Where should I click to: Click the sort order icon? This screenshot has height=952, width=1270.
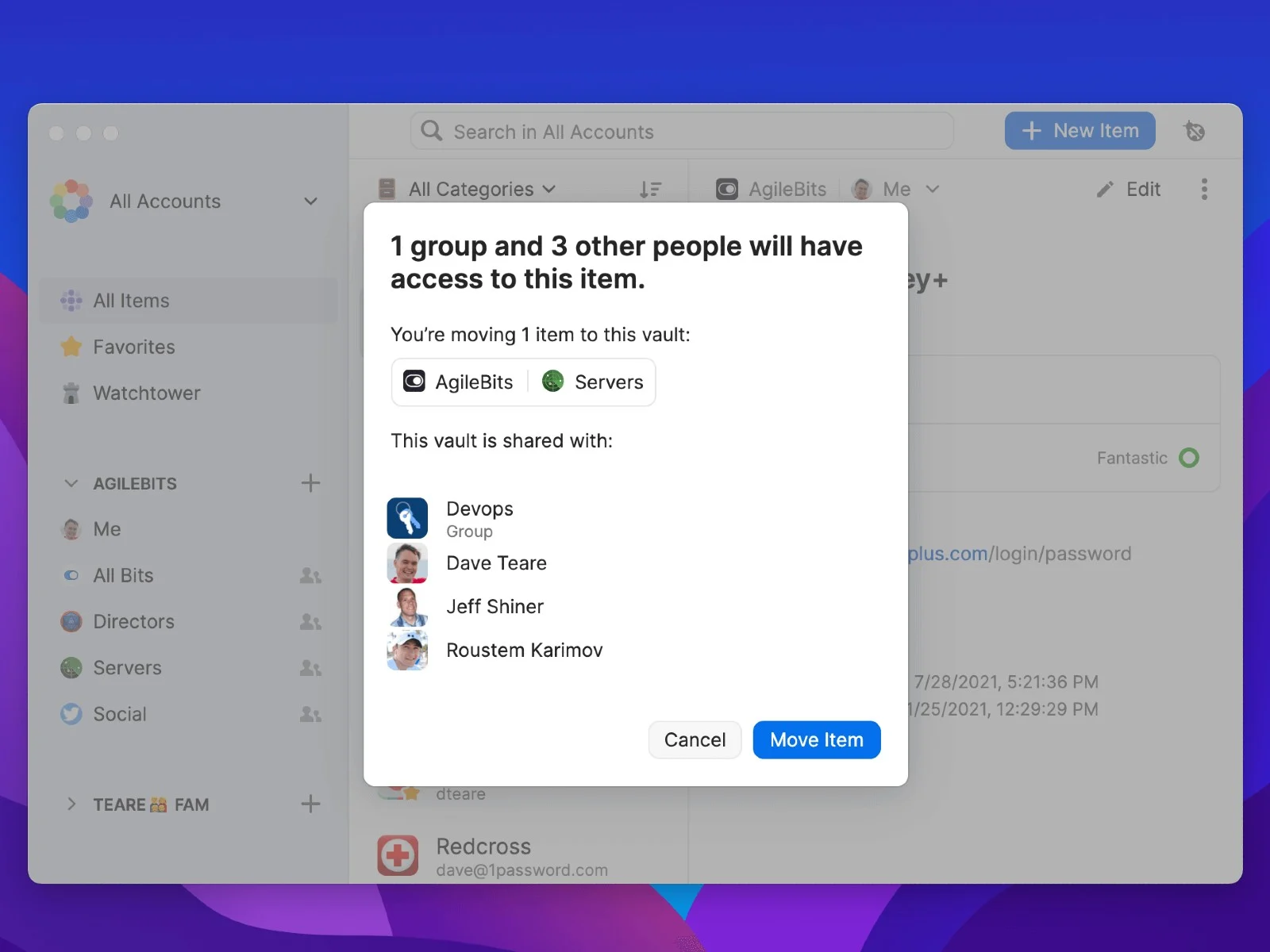click(650, 190)
